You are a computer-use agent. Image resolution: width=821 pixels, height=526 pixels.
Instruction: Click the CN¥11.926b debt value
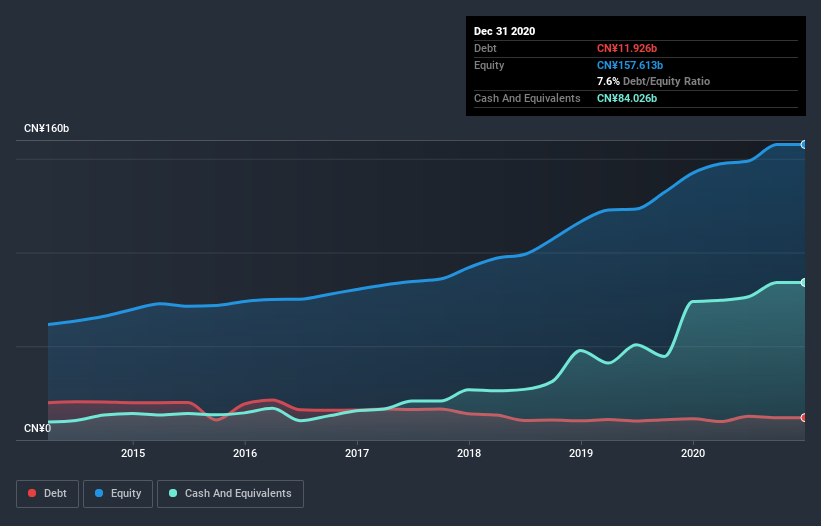pos(627,48)
